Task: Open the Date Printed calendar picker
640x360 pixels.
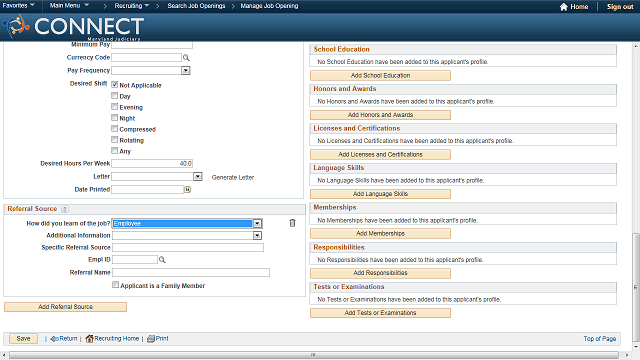Action: (187, 189)
